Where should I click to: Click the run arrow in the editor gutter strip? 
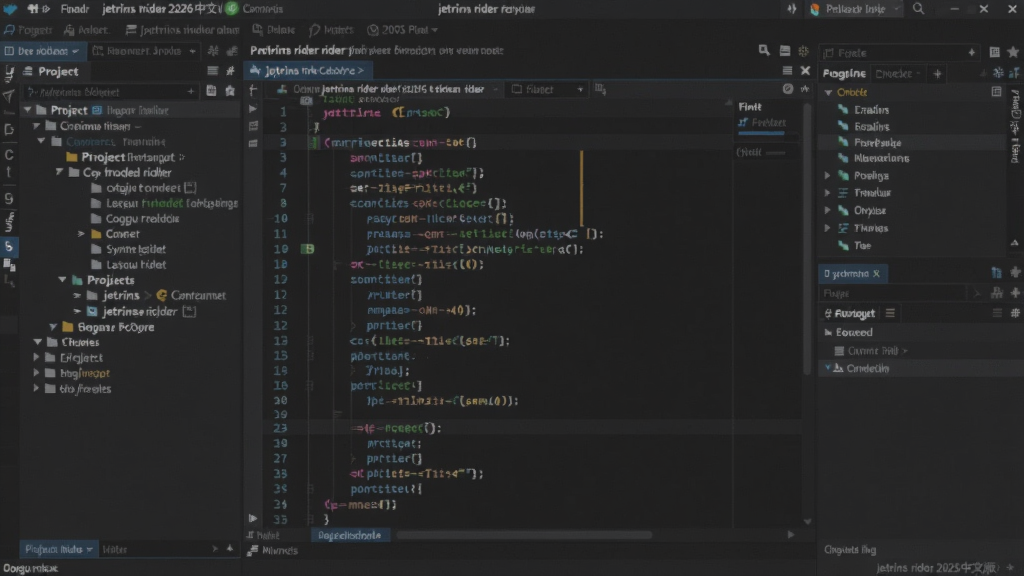point(253,108)
